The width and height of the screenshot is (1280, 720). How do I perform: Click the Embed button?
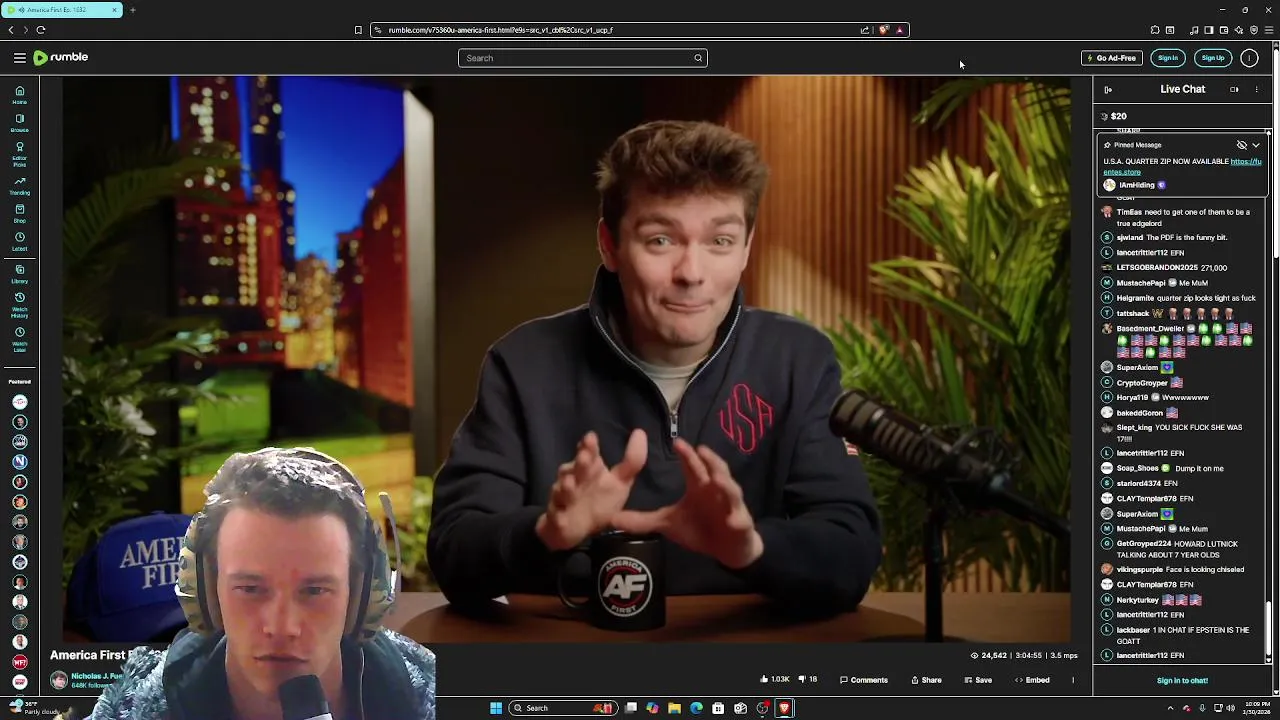click(x=1032, y=680)
